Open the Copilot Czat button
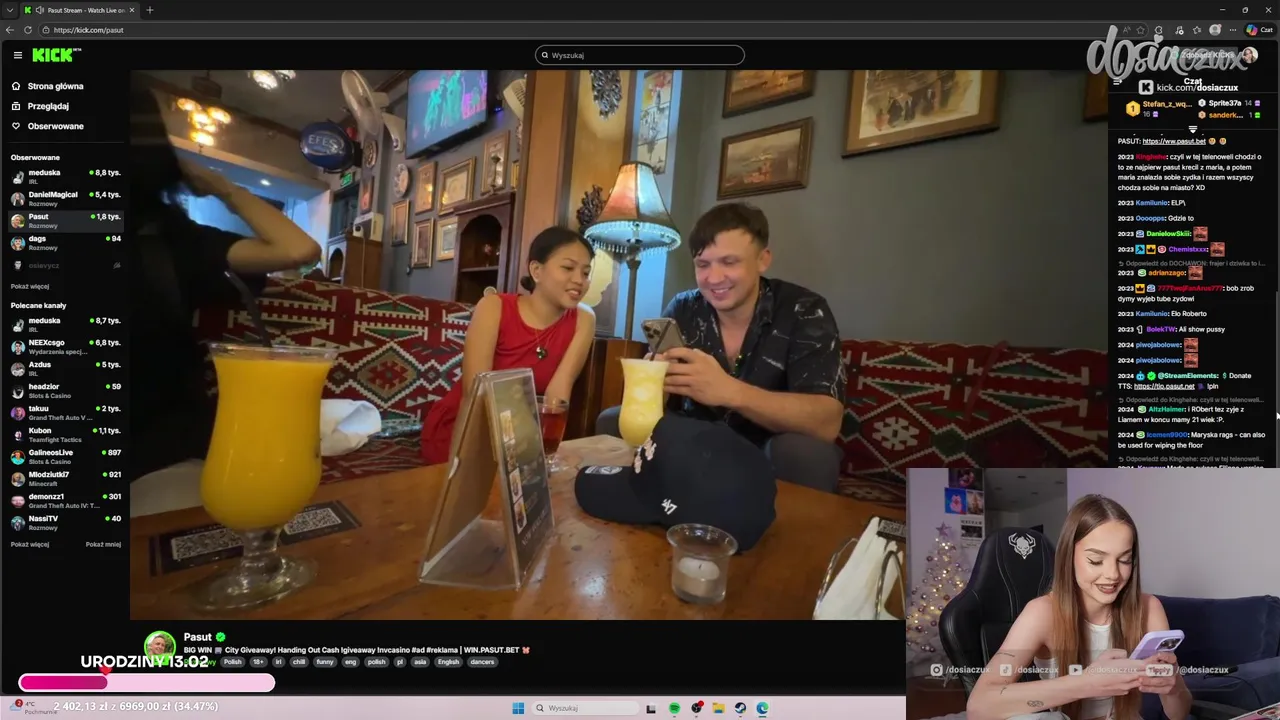The height and width of the screenshot is (720, 1280). click(x=1259, y=30)
